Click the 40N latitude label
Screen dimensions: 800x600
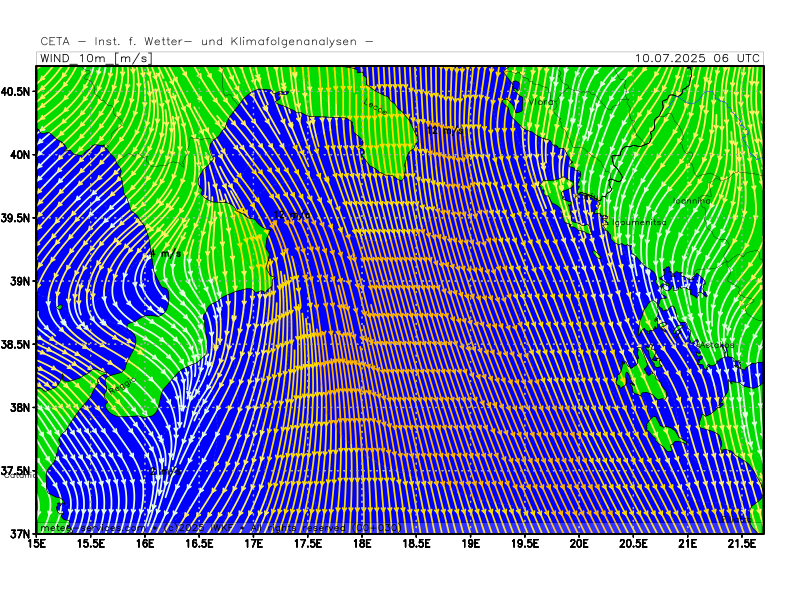(19, 155)
